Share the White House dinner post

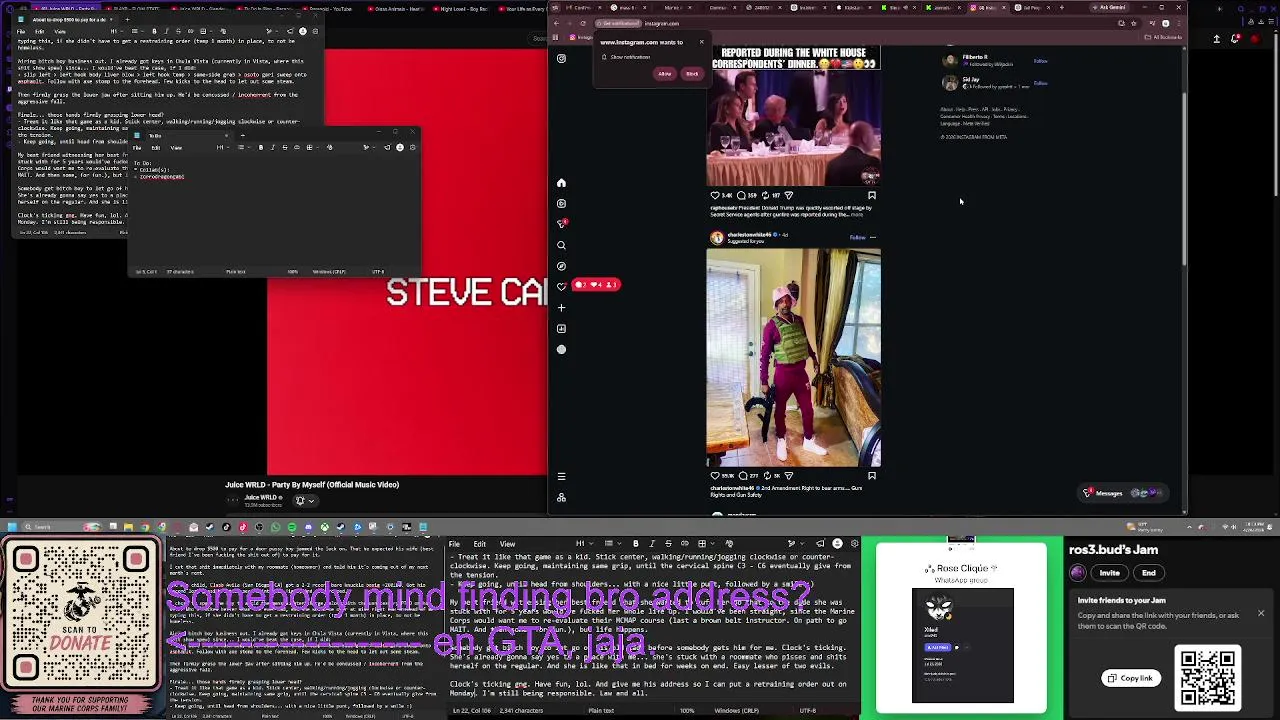pos(789,195)
